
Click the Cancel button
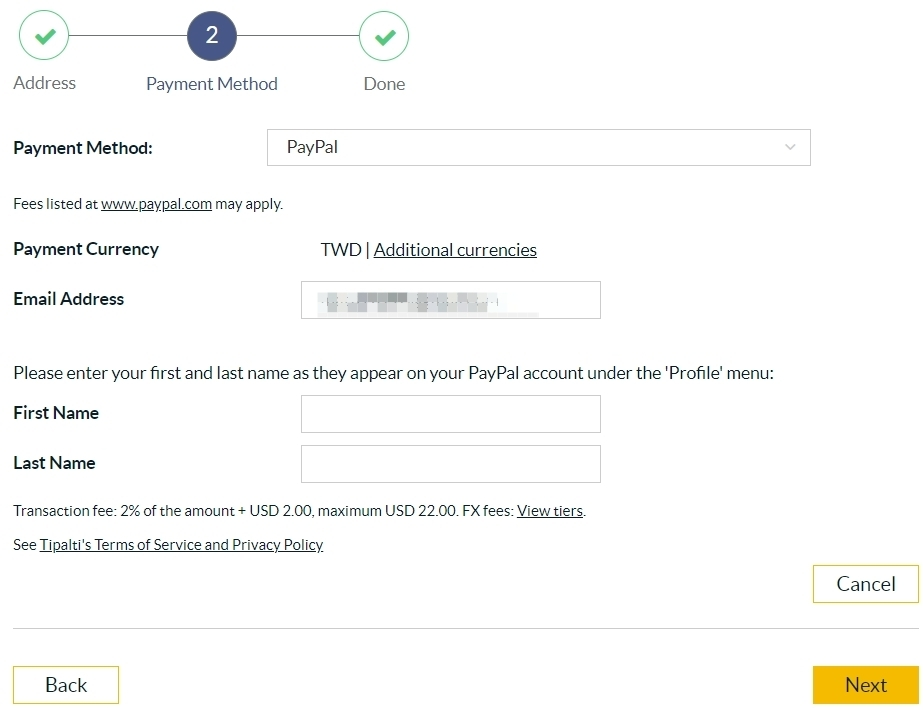click(x=865, y=584)
